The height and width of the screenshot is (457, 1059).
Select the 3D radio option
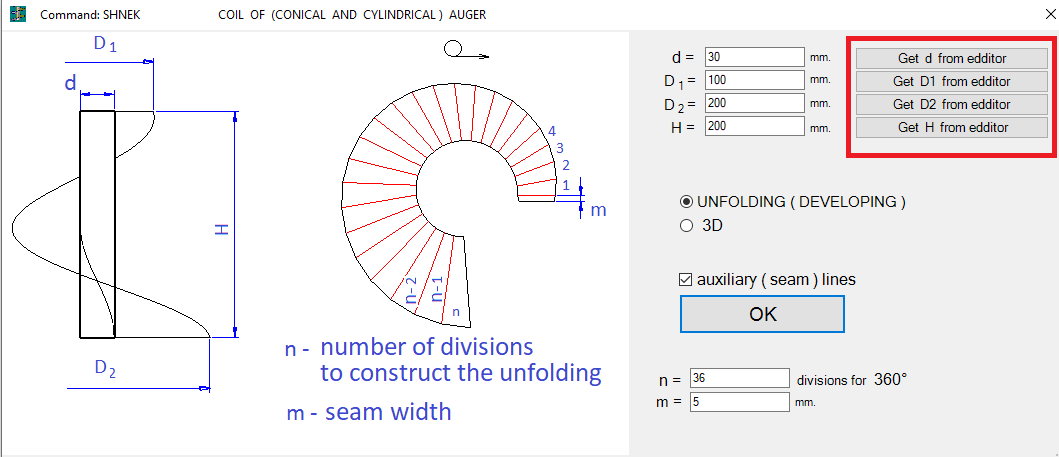click(x=702, y=226)
